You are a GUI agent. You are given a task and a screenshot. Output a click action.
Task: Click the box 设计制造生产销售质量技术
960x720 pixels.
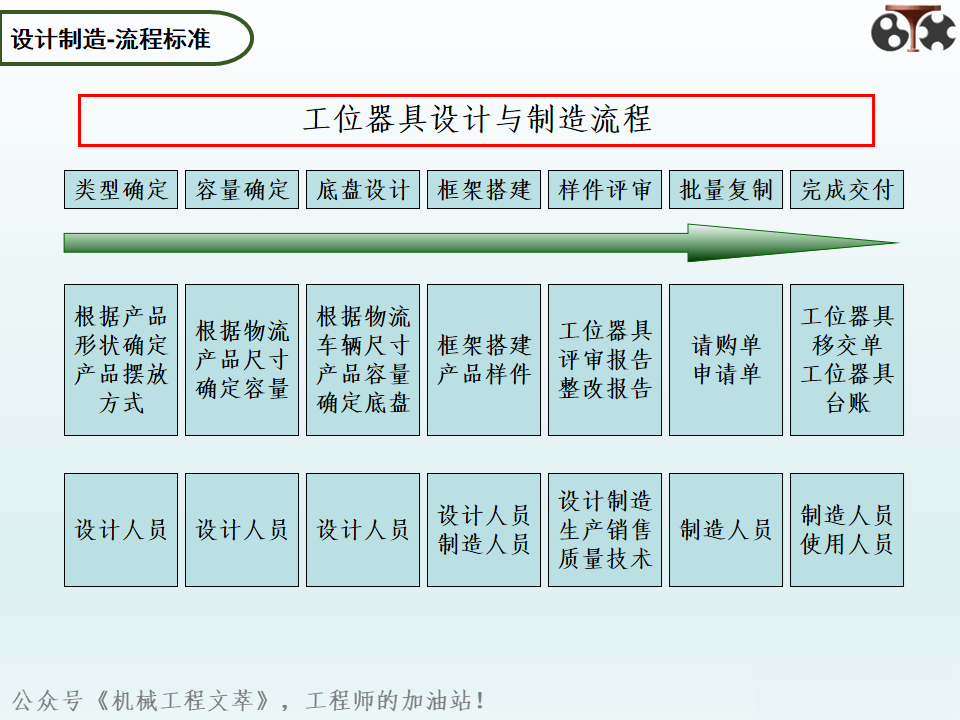(605, 530)
